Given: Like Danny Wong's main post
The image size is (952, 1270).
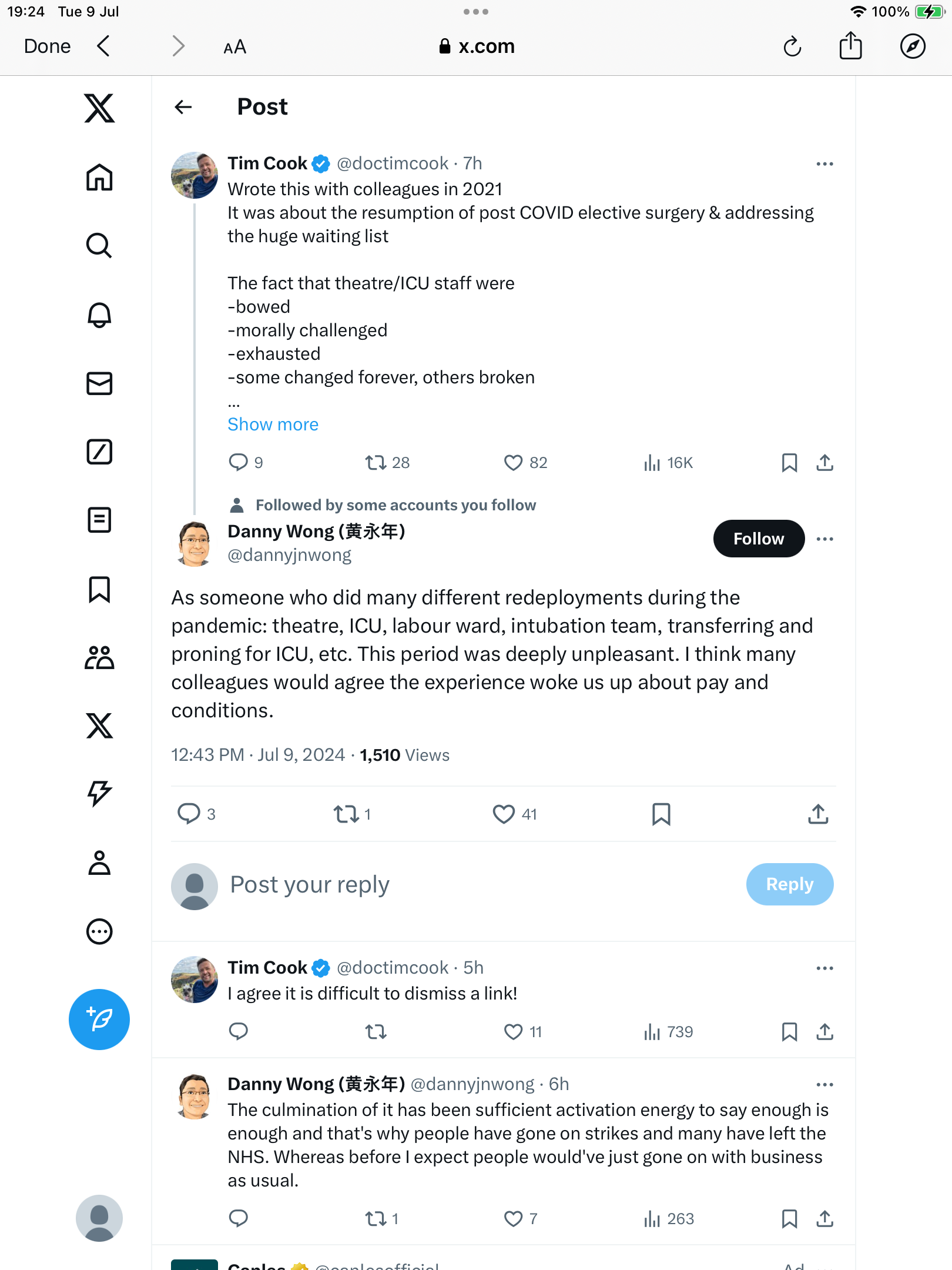Looking at the screenshot, I should [x=504, y=814].
